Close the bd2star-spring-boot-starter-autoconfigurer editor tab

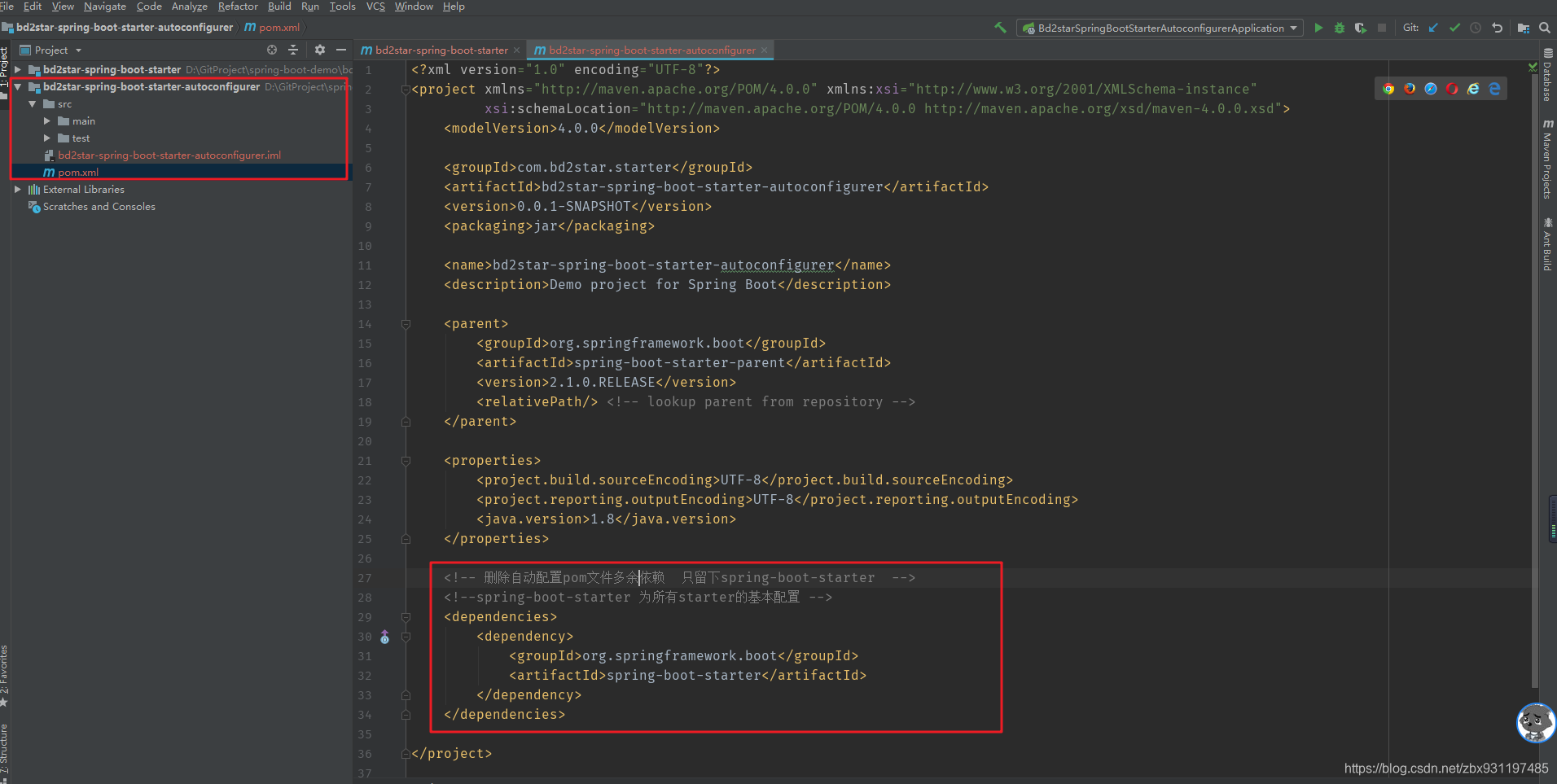tap(764, 50)
